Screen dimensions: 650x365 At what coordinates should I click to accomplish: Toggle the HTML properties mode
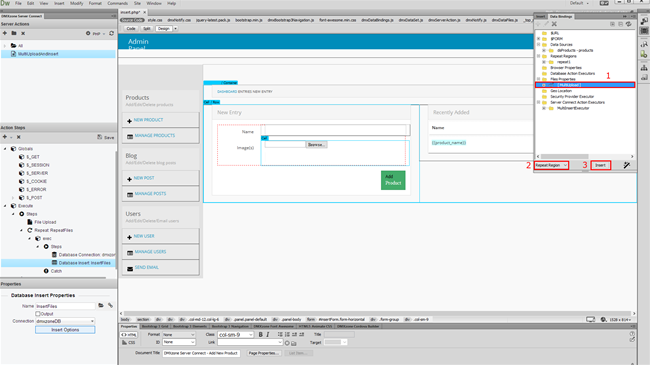(x=129, y=335)
